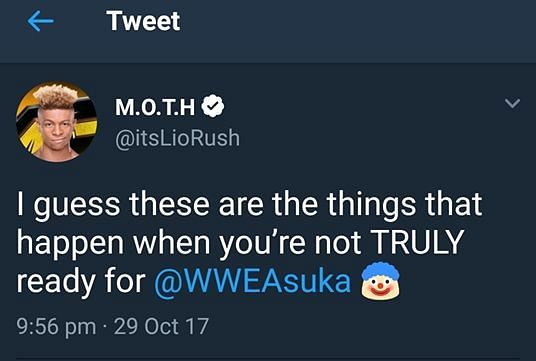Viewport: 536px width, 361px height.
Task: Click the 9:56 pm timestamp
Action: click(x=56, y=326)
